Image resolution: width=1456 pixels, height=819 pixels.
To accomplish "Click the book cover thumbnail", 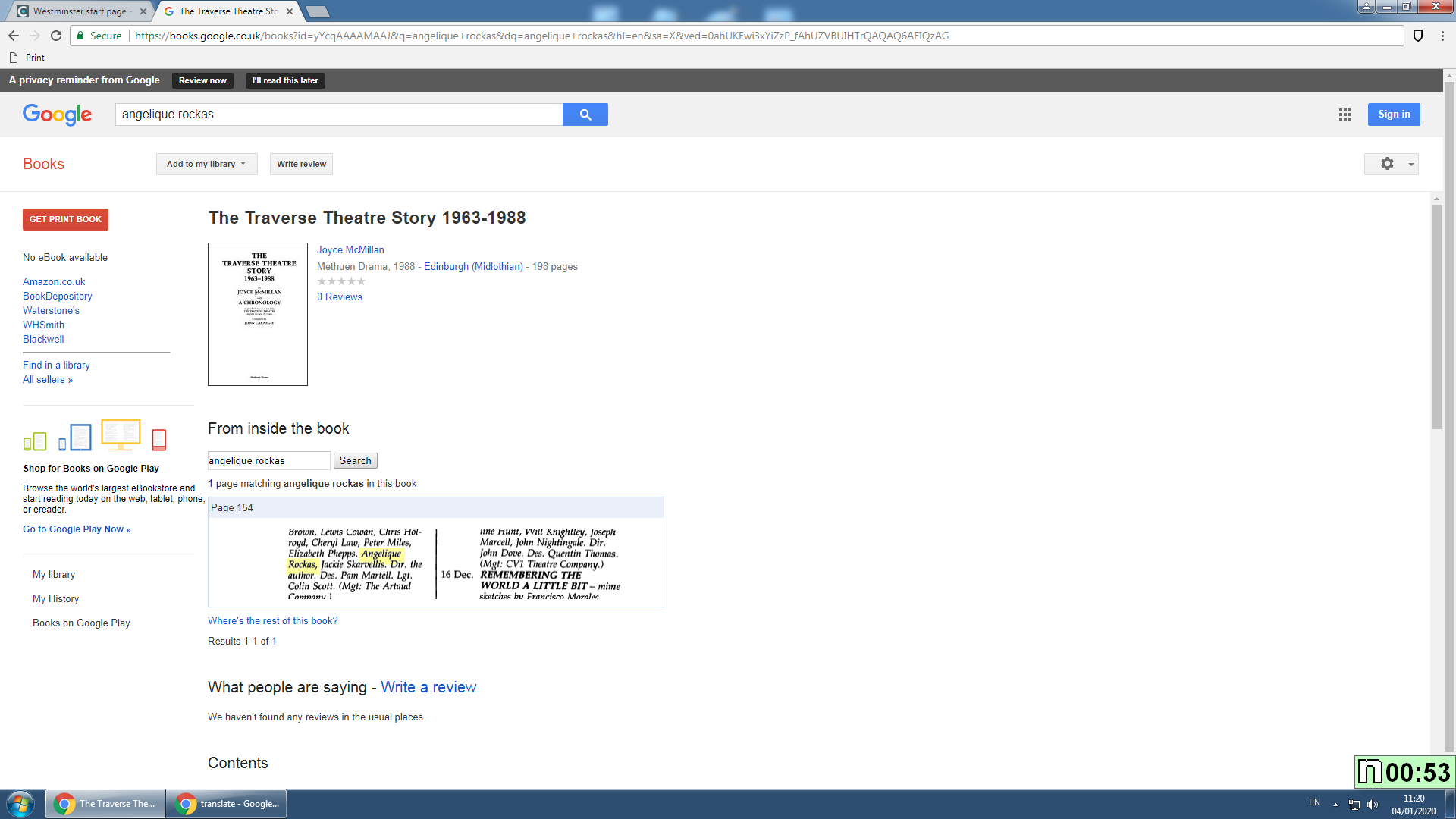I will [x=258, y=314].
